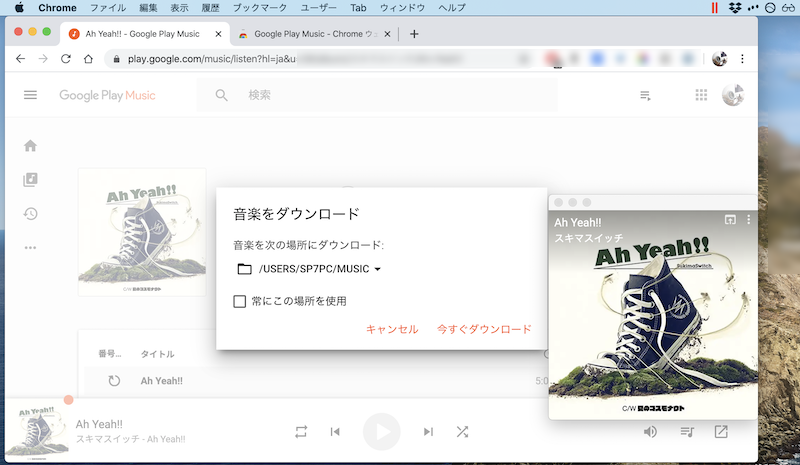Click the キャンセル button
The image size is (800, 465).
pos(392,329)
